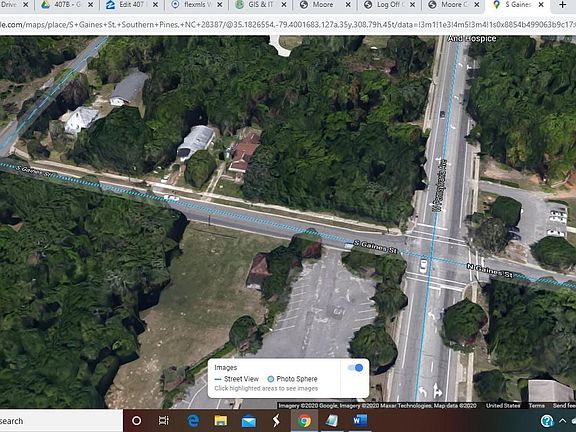Screen dimensions: 576x432
Task: Click the 'United States' footer link
Action: tap(503, 406)
